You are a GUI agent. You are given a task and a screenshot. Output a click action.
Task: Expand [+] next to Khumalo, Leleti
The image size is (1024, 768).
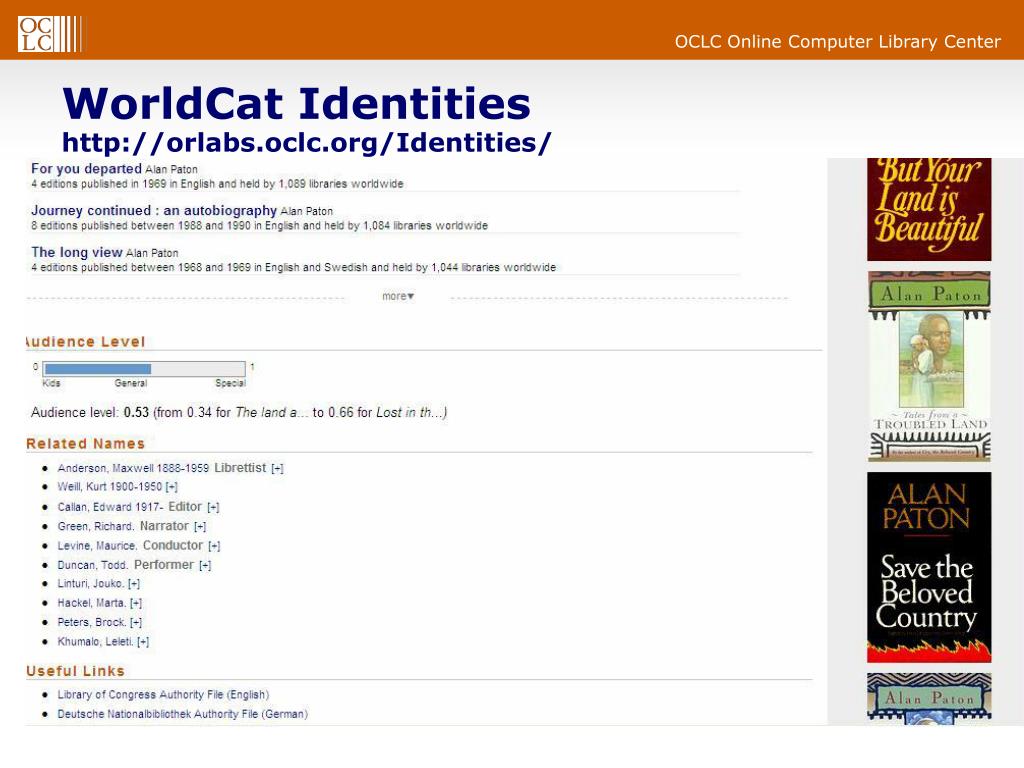[x=143, y=641]
